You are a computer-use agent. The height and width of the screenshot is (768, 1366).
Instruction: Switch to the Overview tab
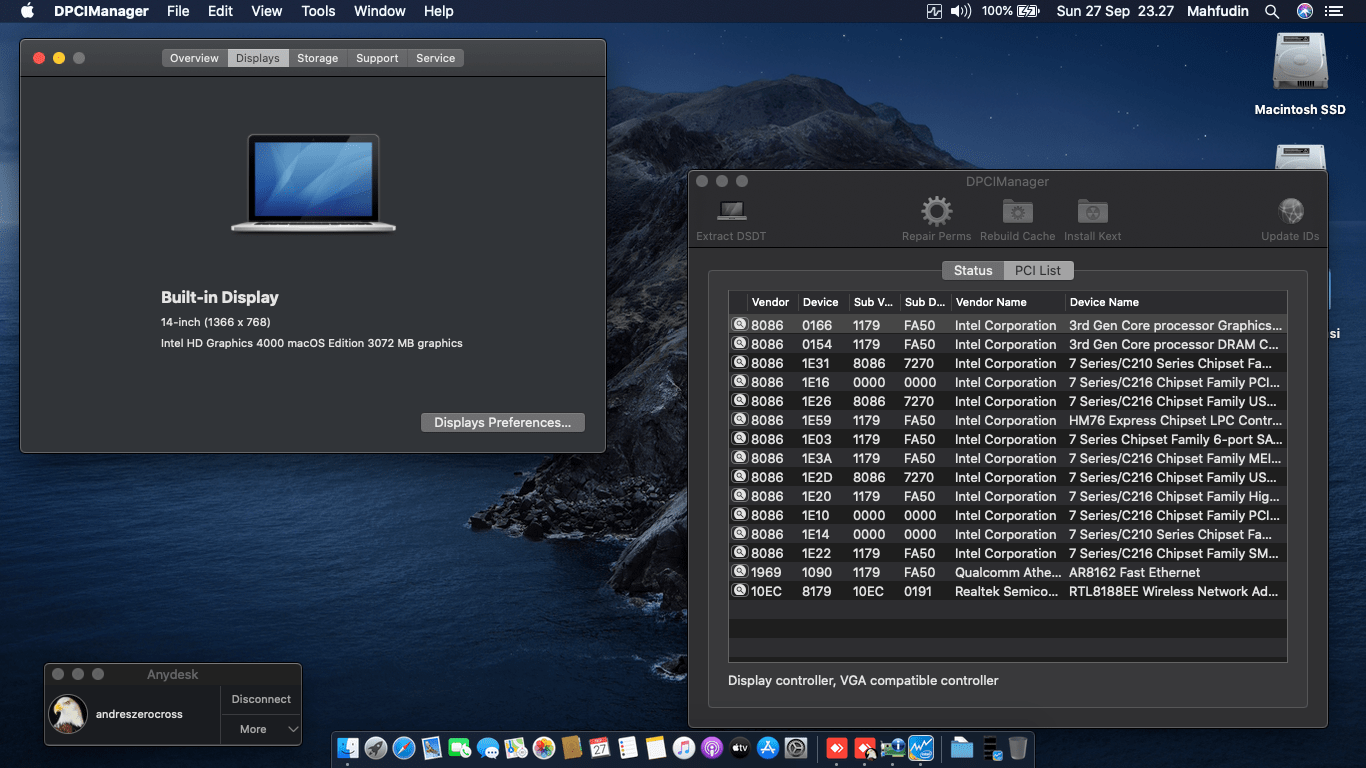coord(194,58)
